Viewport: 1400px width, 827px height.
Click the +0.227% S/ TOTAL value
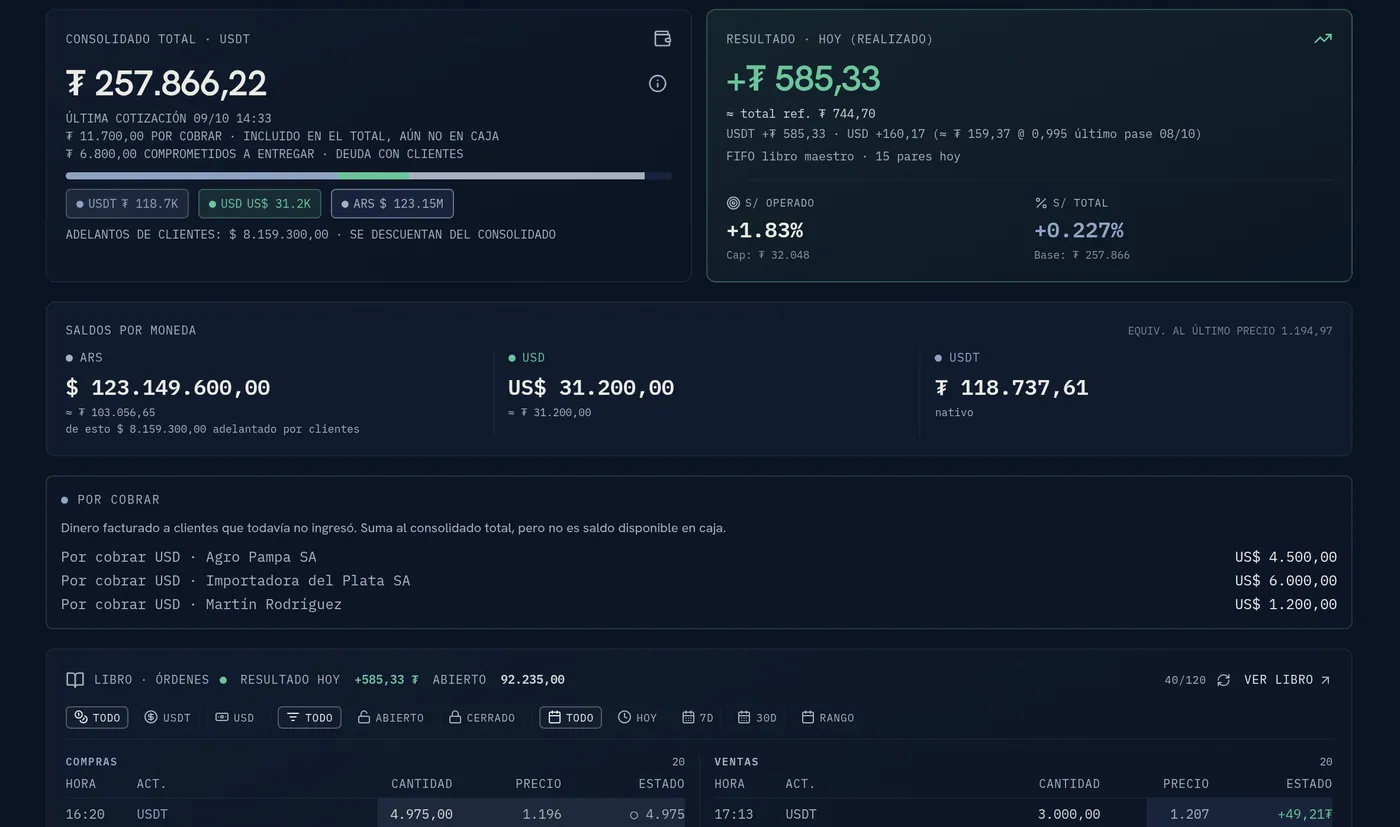coord(1079,231)
